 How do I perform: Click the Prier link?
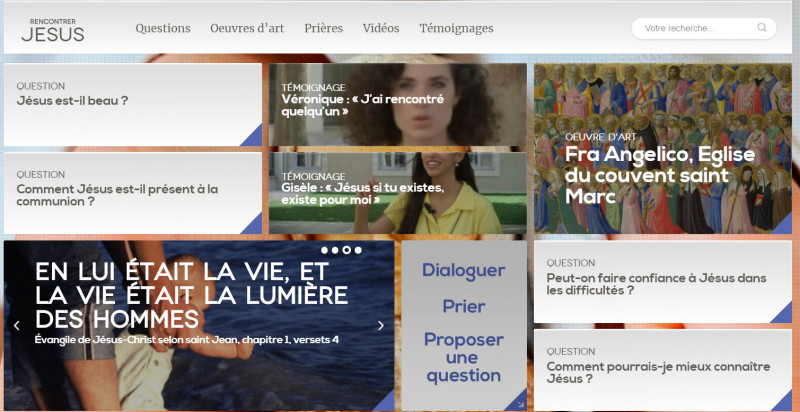463,307
